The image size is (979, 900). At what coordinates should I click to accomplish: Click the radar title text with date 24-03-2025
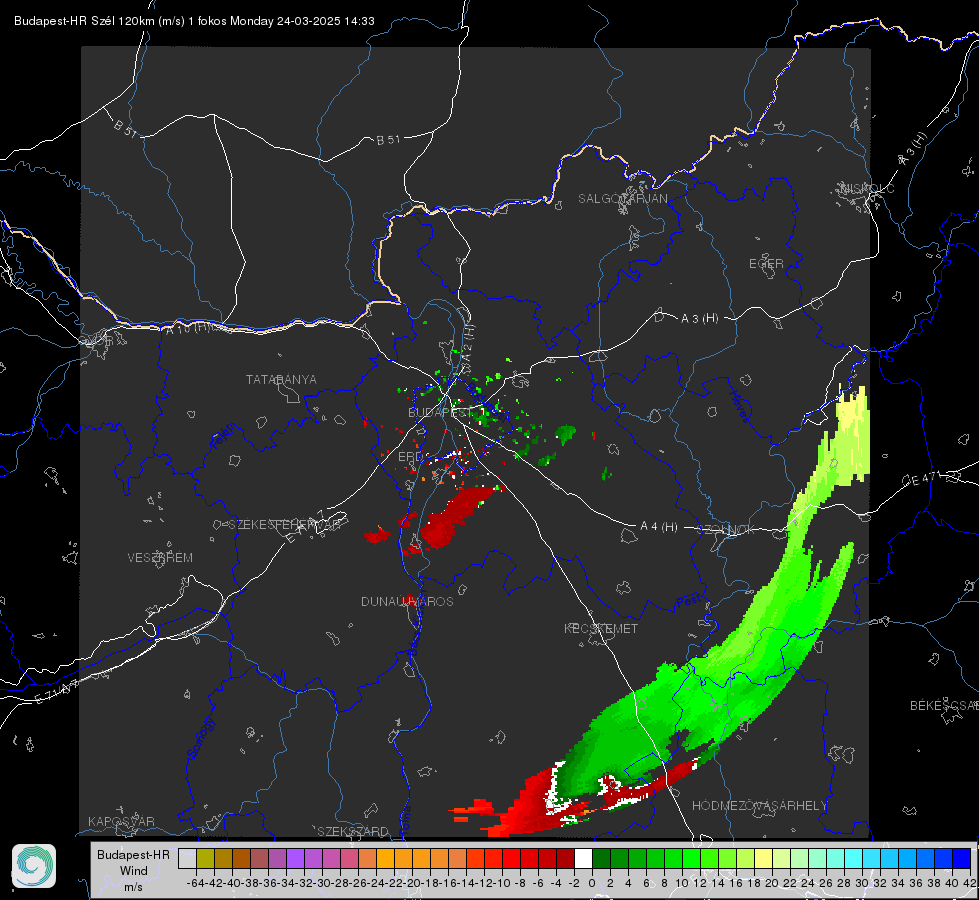click(194, 21)
